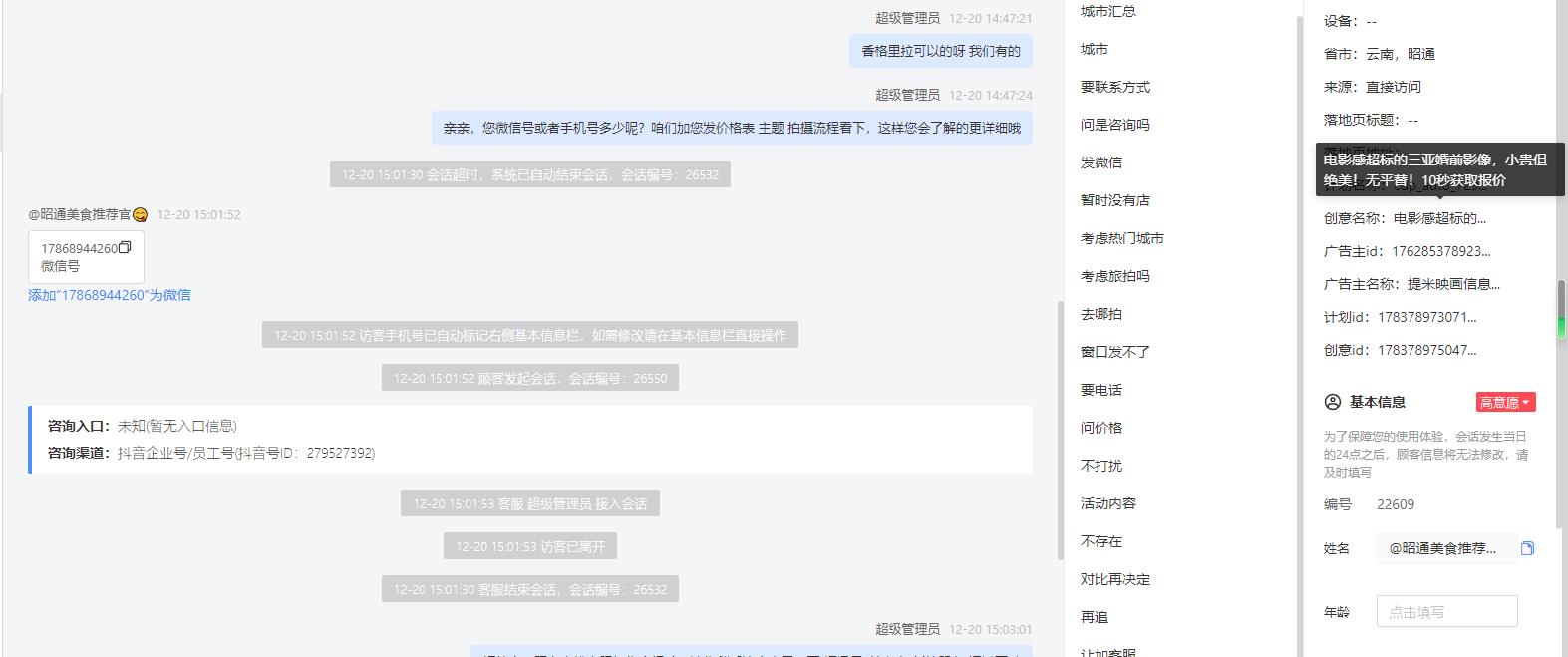The height and width of the screenshot is (657, 1568).
Task: Select the 再追 quick reply
Action: pos(1095,617)
